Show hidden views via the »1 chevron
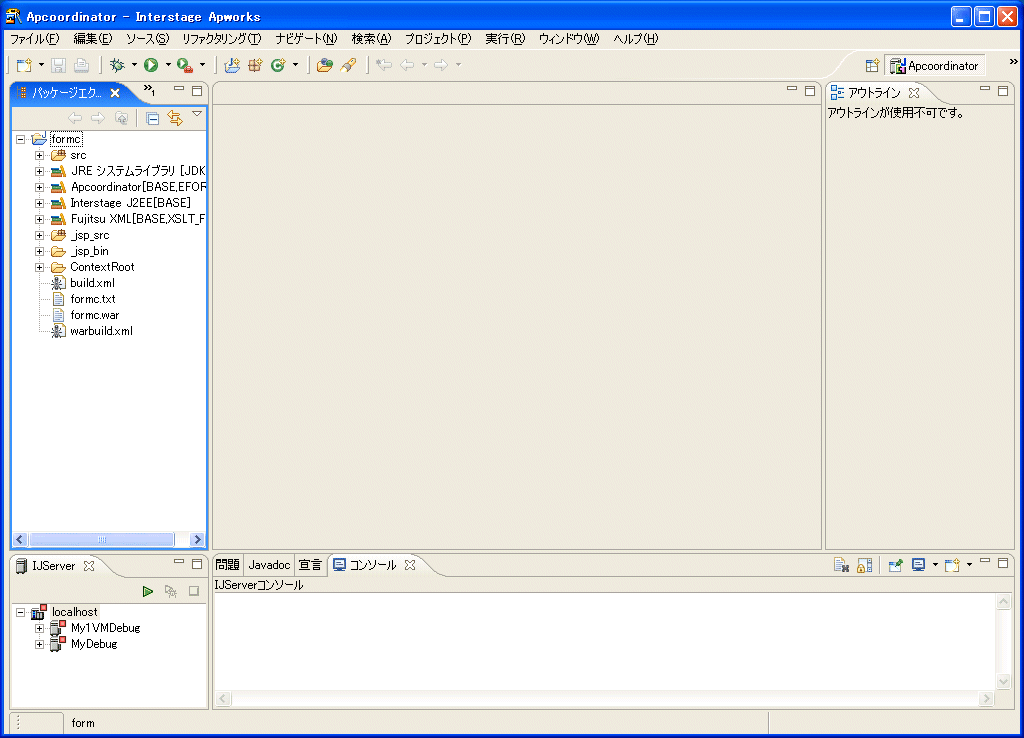This screenshot has height=738, width=1024. [x=150, y=90]
